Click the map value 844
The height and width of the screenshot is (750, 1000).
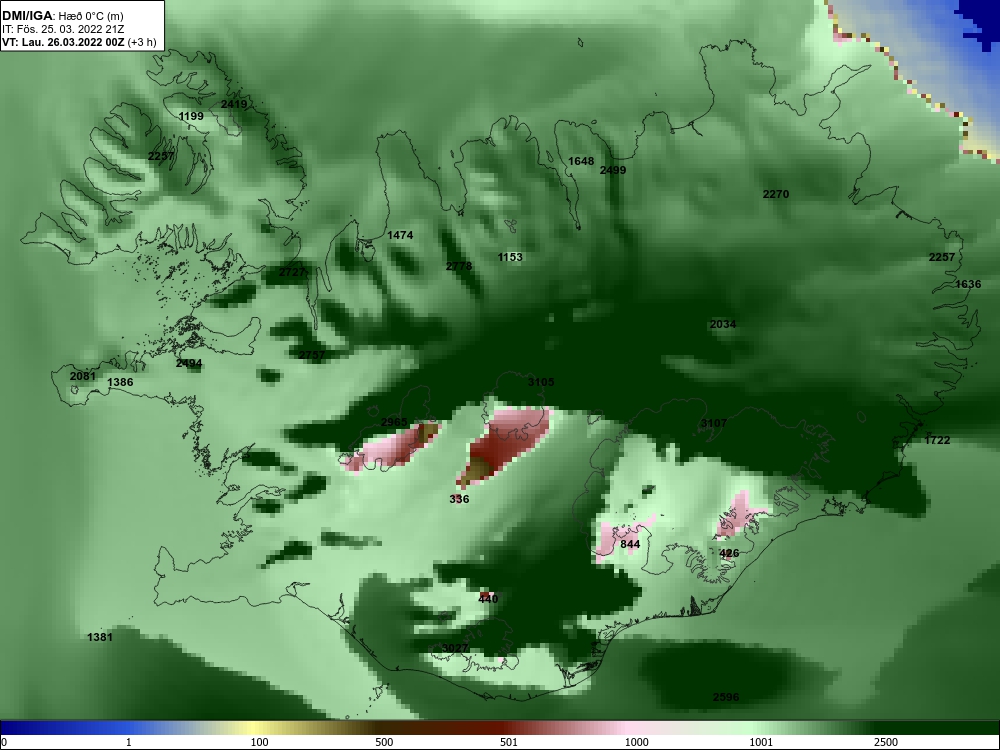630,544
